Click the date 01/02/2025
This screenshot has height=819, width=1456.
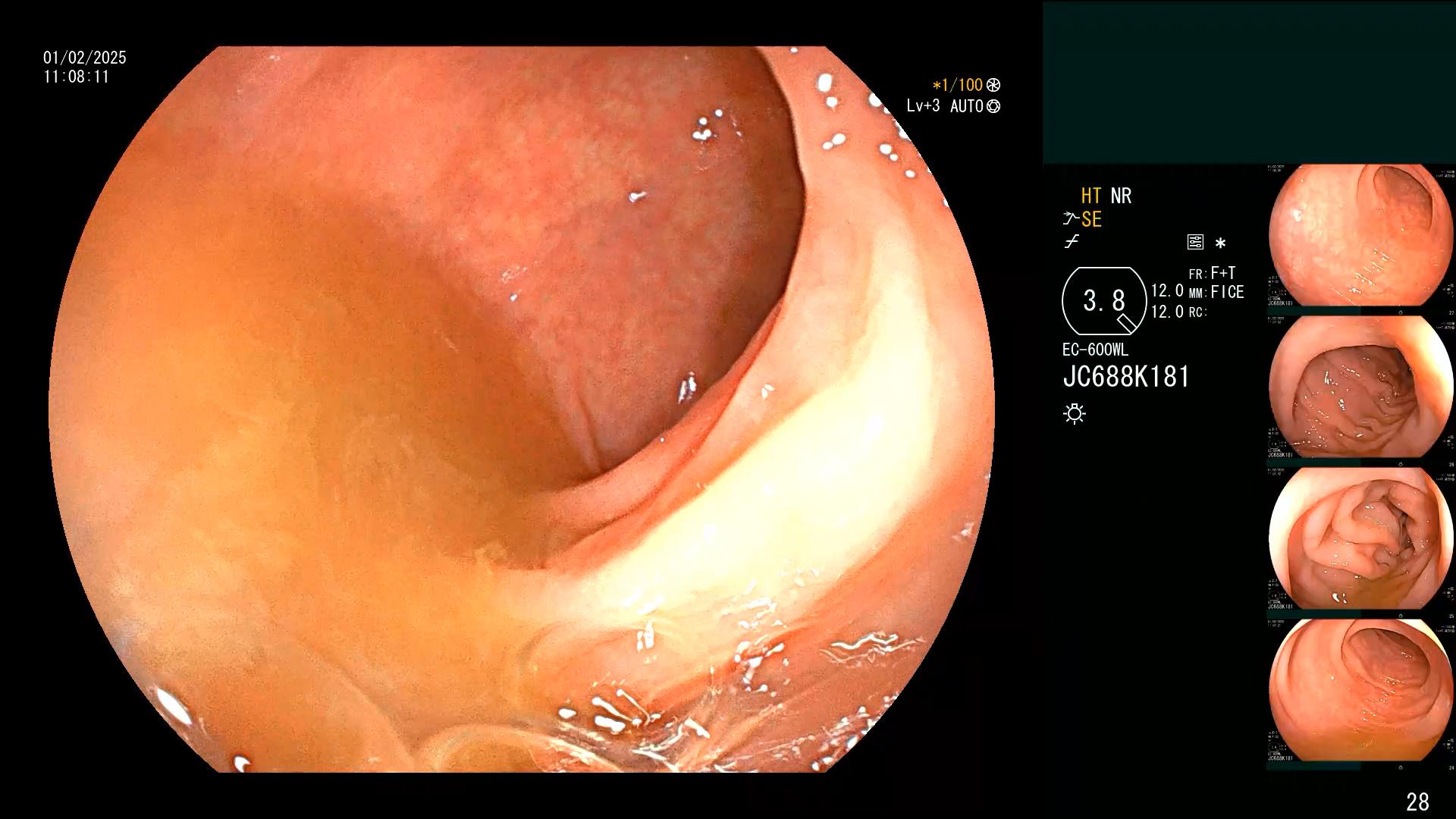click(85, 58)
